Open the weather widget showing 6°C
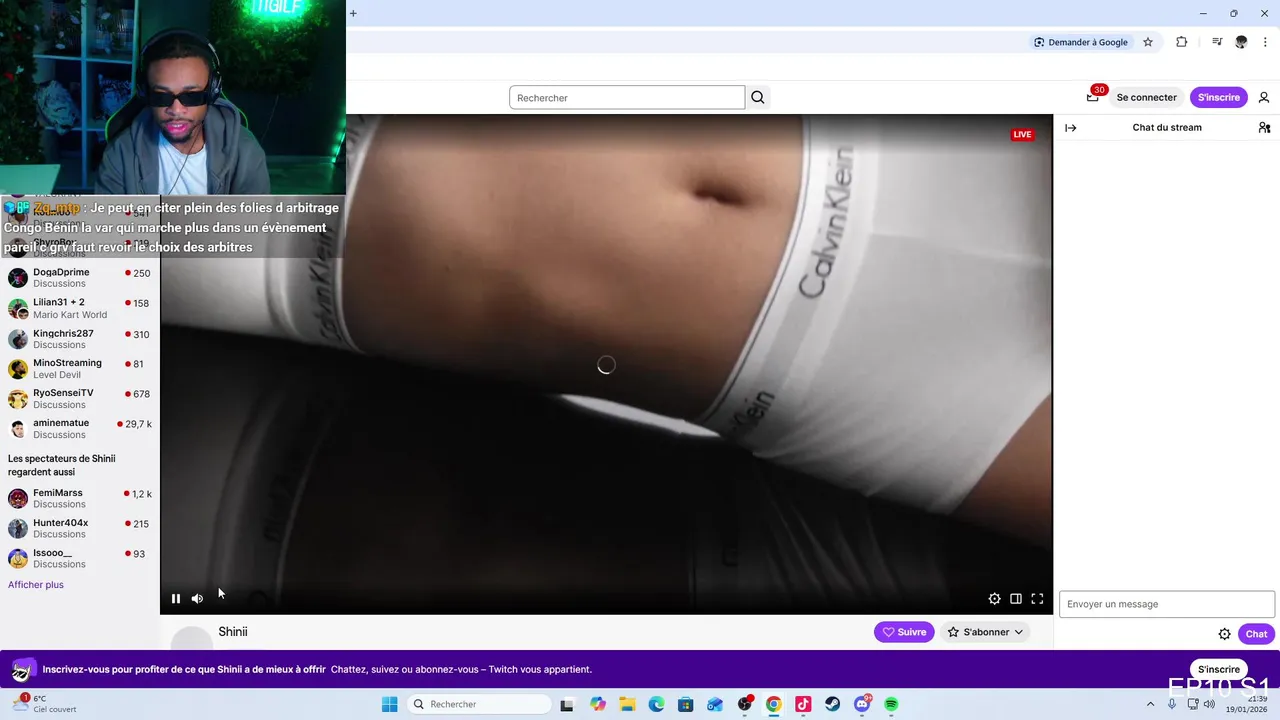 (45, 704)
